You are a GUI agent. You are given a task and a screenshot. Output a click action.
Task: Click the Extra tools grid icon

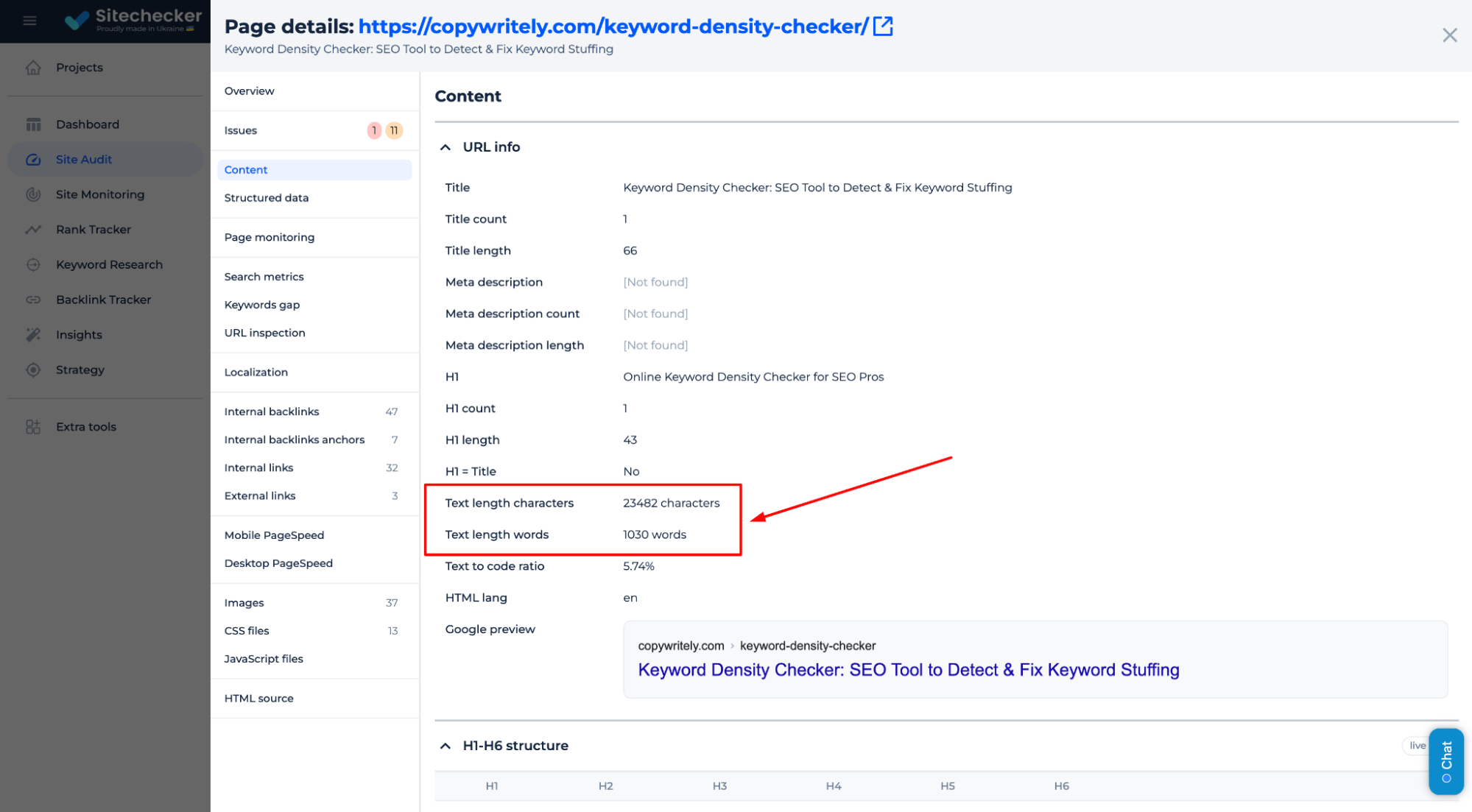[33, 426]
